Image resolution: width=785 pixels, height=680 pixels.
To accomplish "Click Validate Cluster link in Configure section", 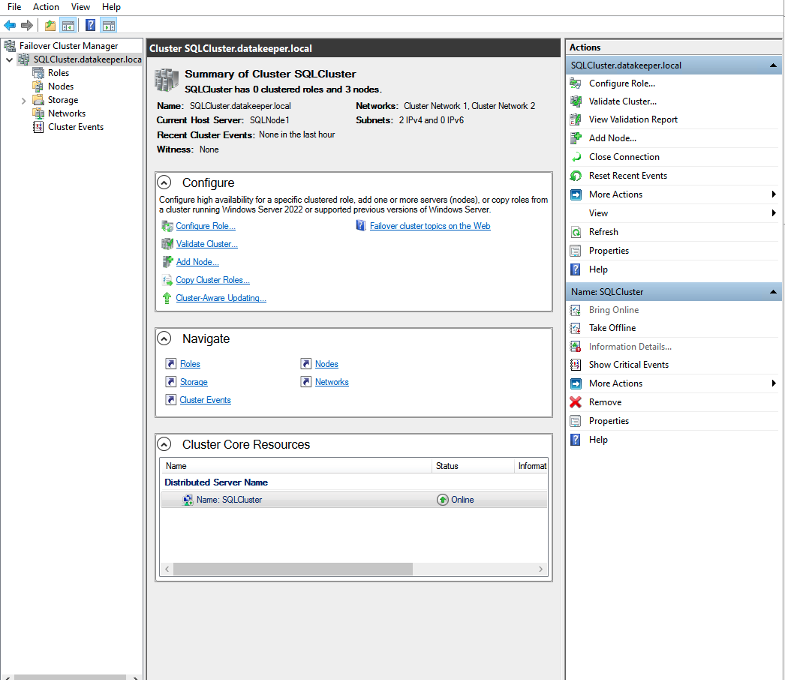I will pyautogui.click(x=206, y=244).
